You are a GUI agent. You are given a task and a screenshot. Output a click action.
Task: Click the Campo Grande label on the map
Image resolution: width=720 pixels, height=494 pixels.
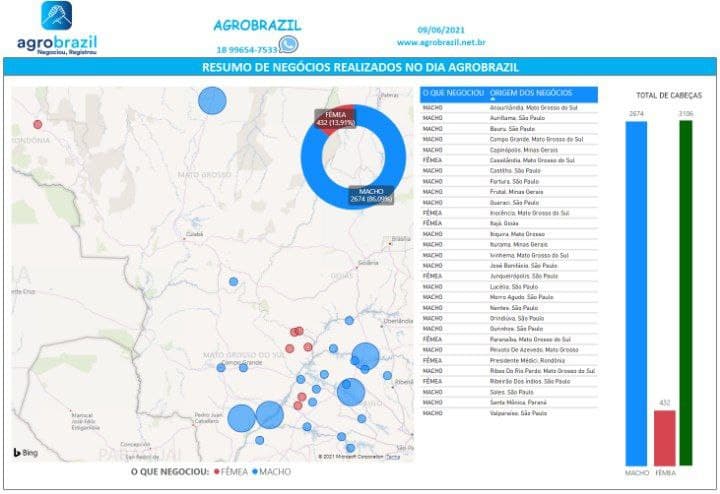click(x=242, y=362)
